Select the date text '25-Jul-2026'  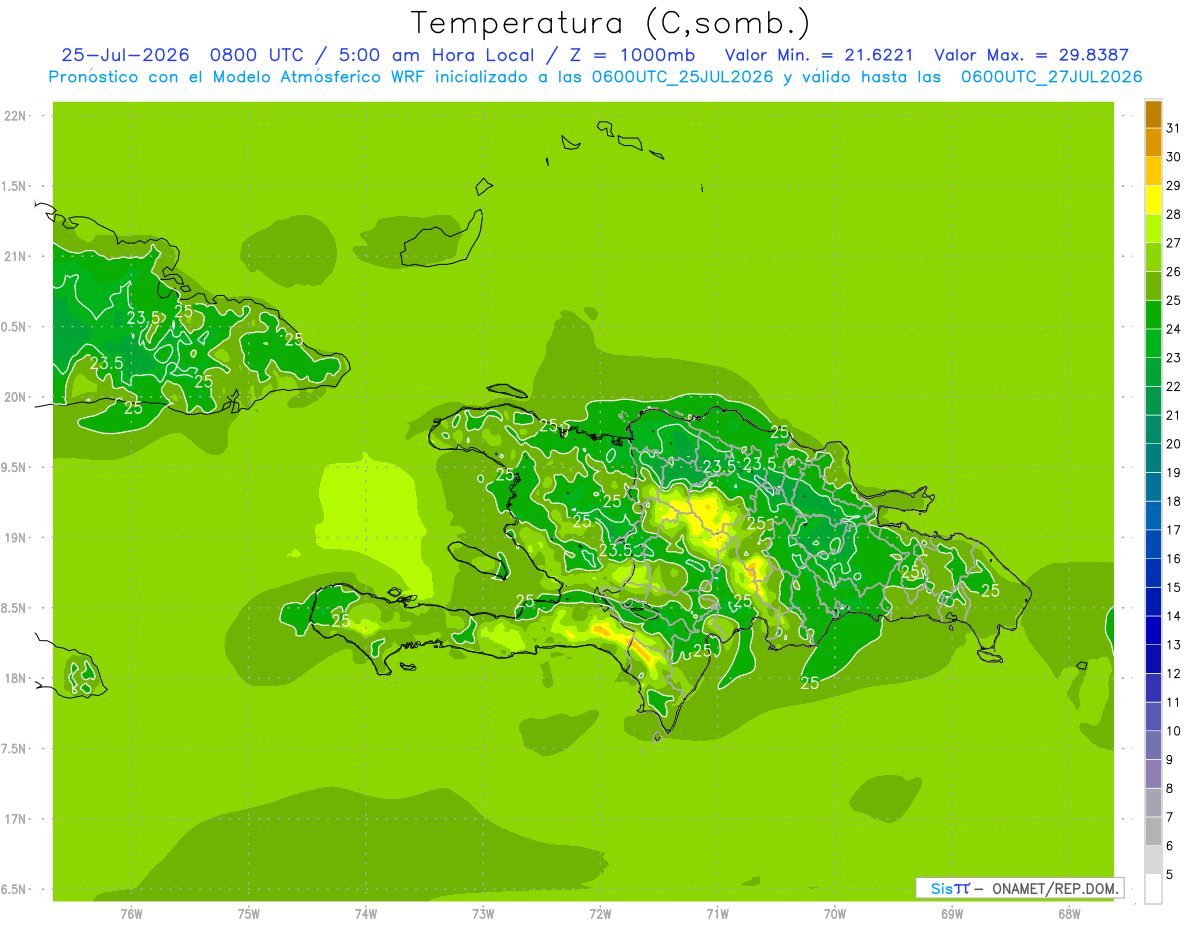point(125,56)
